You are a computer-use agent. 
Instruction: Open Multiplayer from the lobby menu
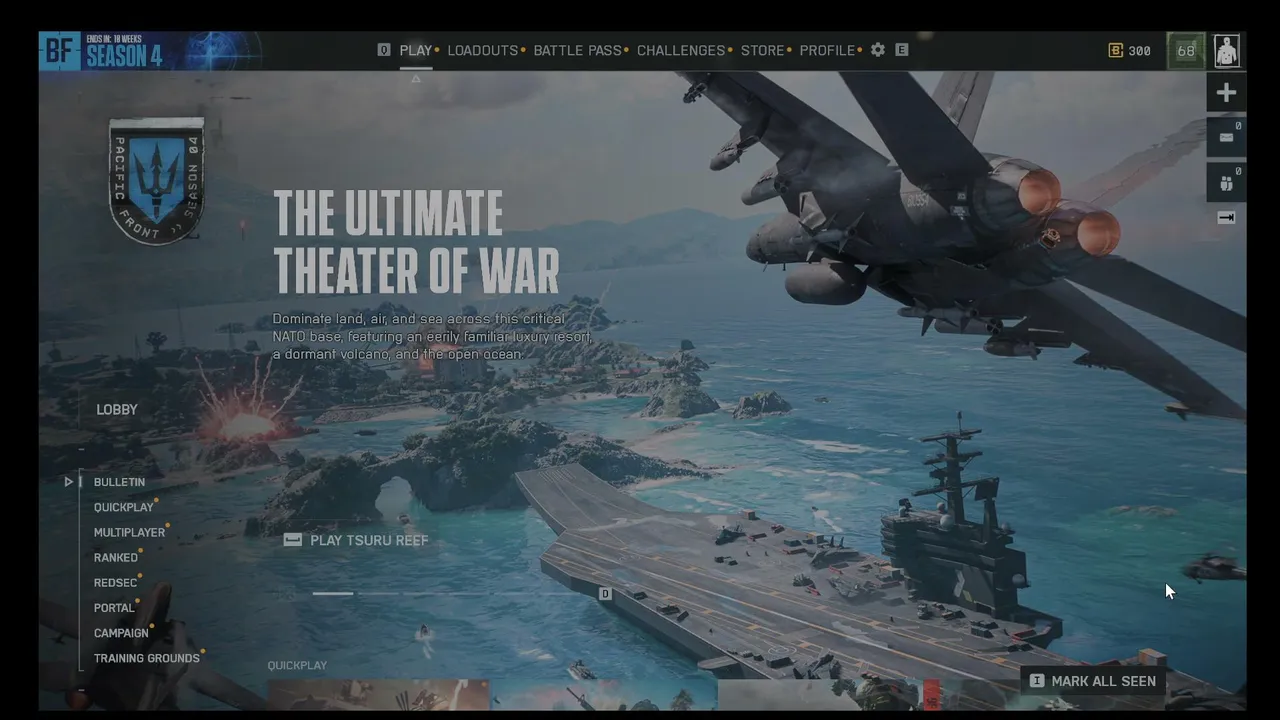pos(129,533)
